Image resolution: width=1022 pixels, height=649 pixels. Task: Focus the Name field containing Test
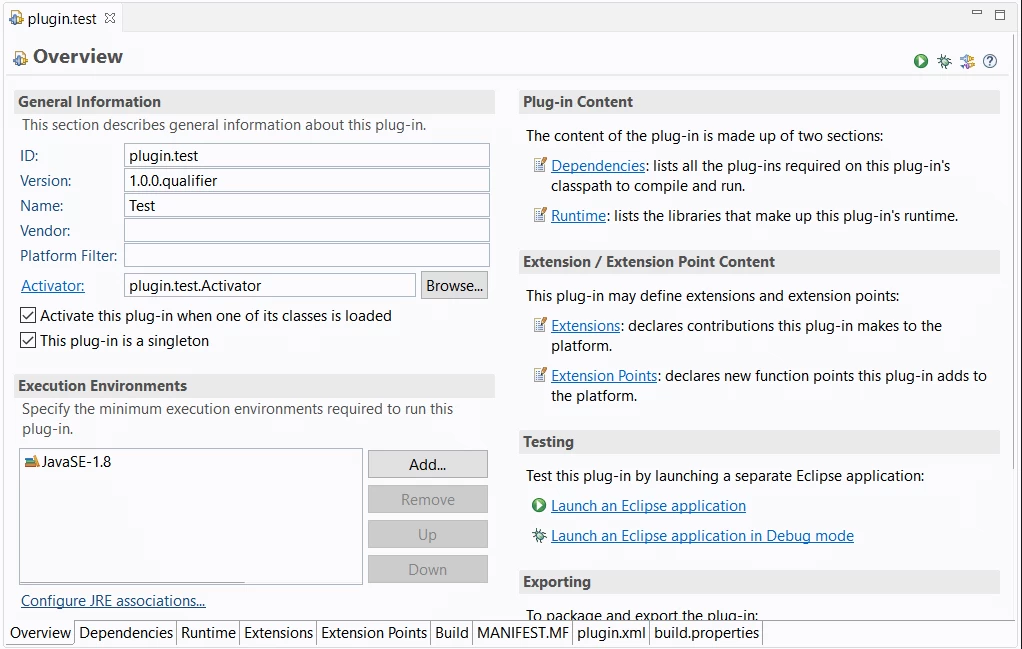tap(307, 205)
